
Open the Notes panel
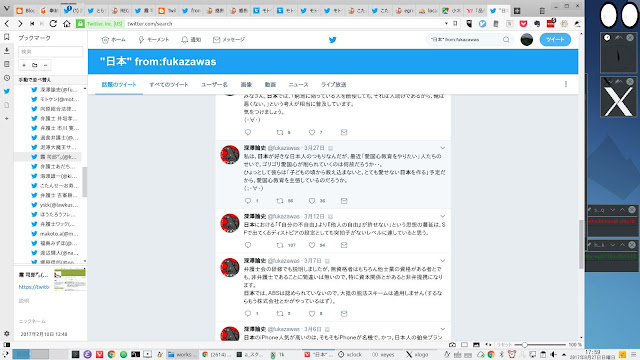pyautogui.click(x=7, y=64)
